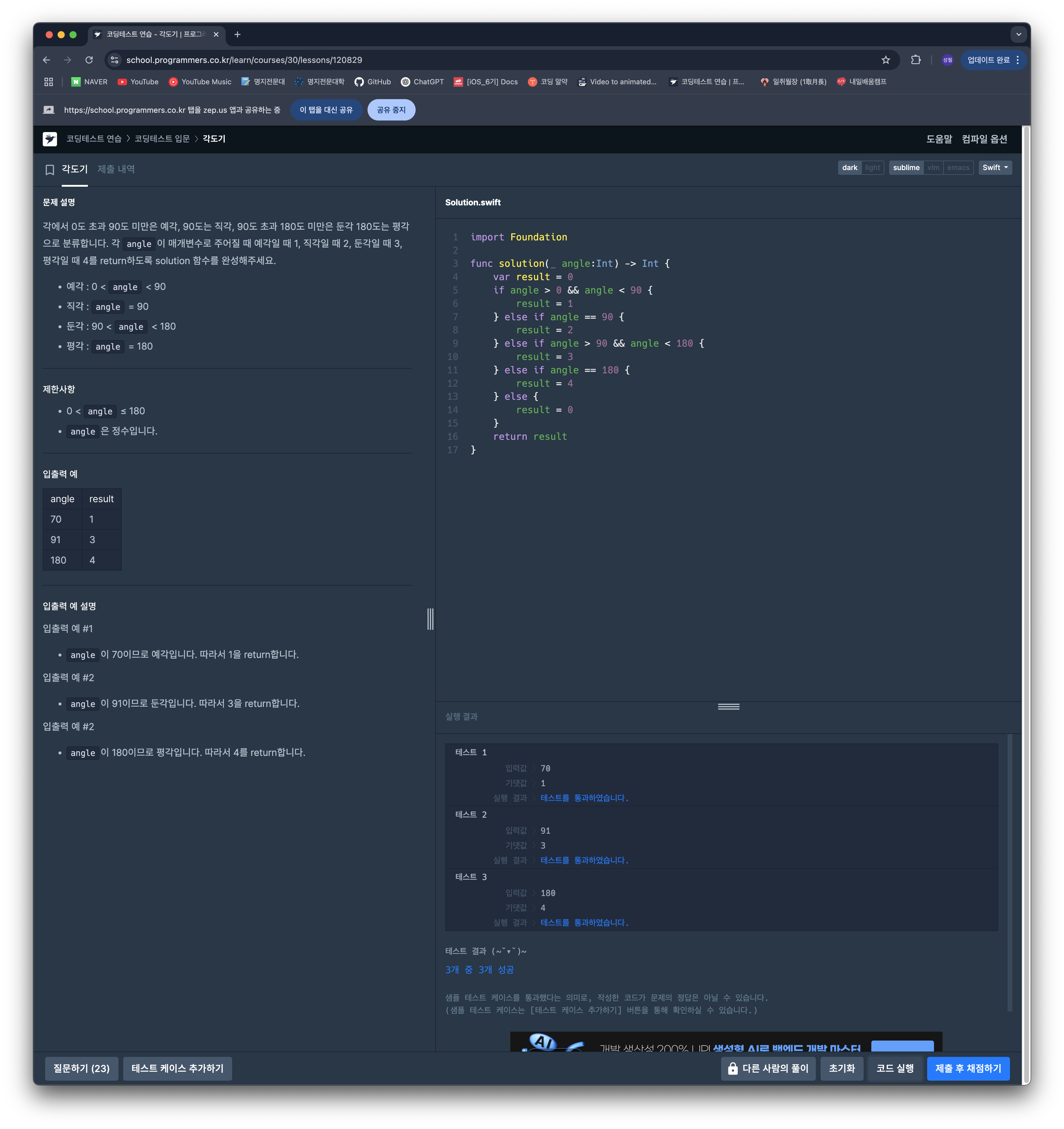
Task: Switch to the 제출 내역 tab
Action: (116, 169)
